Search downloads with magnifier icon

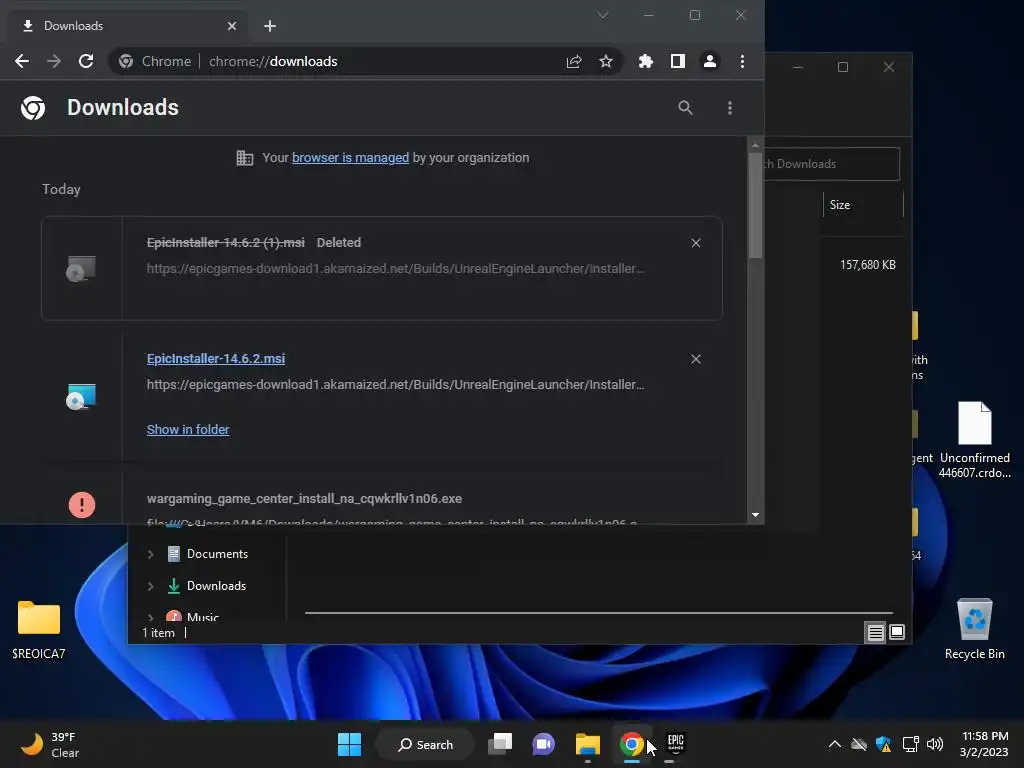pyautogui.click(x=685, y=108)
